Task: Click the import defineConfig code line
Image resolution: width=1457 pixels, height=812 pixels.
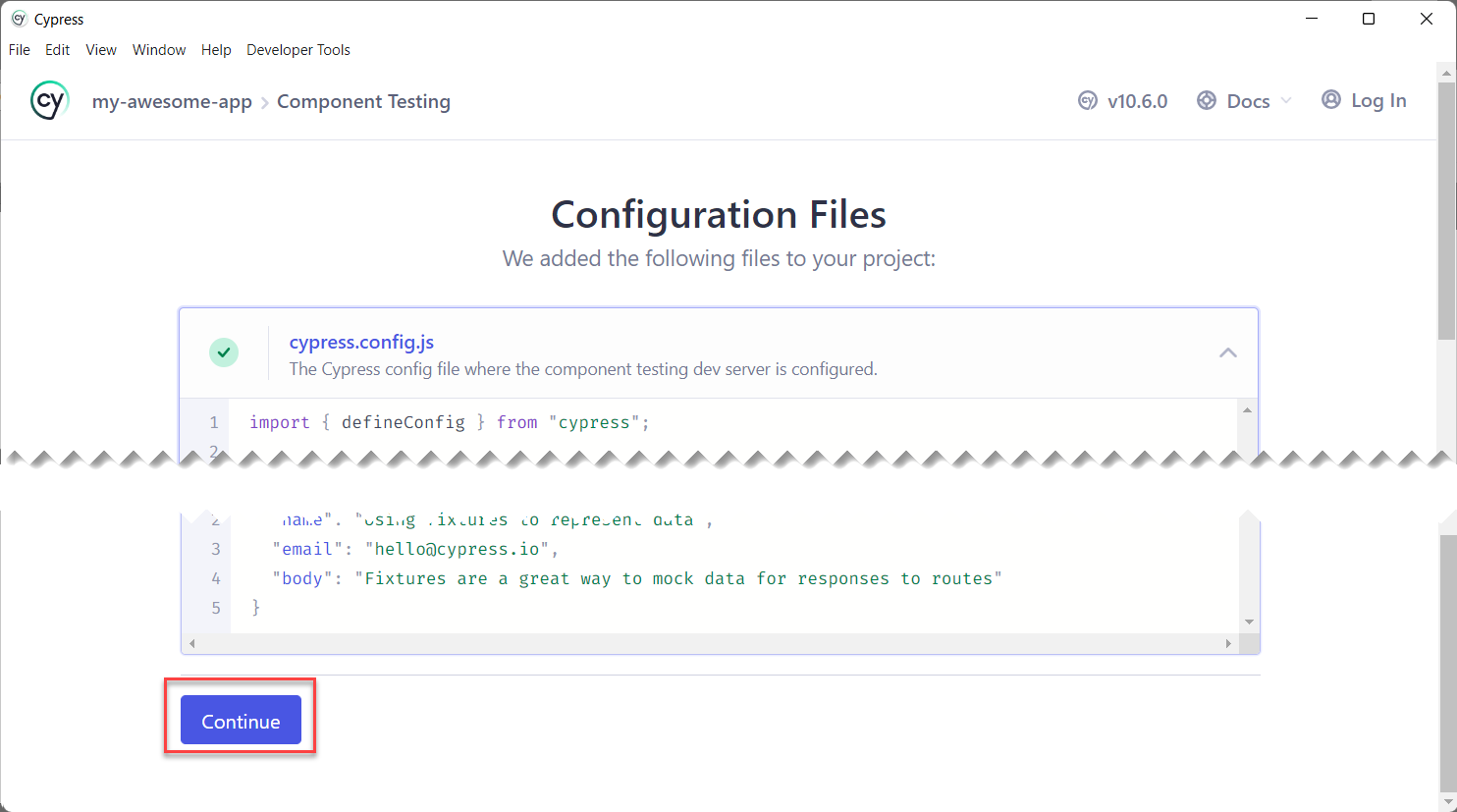Action: point(450,422)
